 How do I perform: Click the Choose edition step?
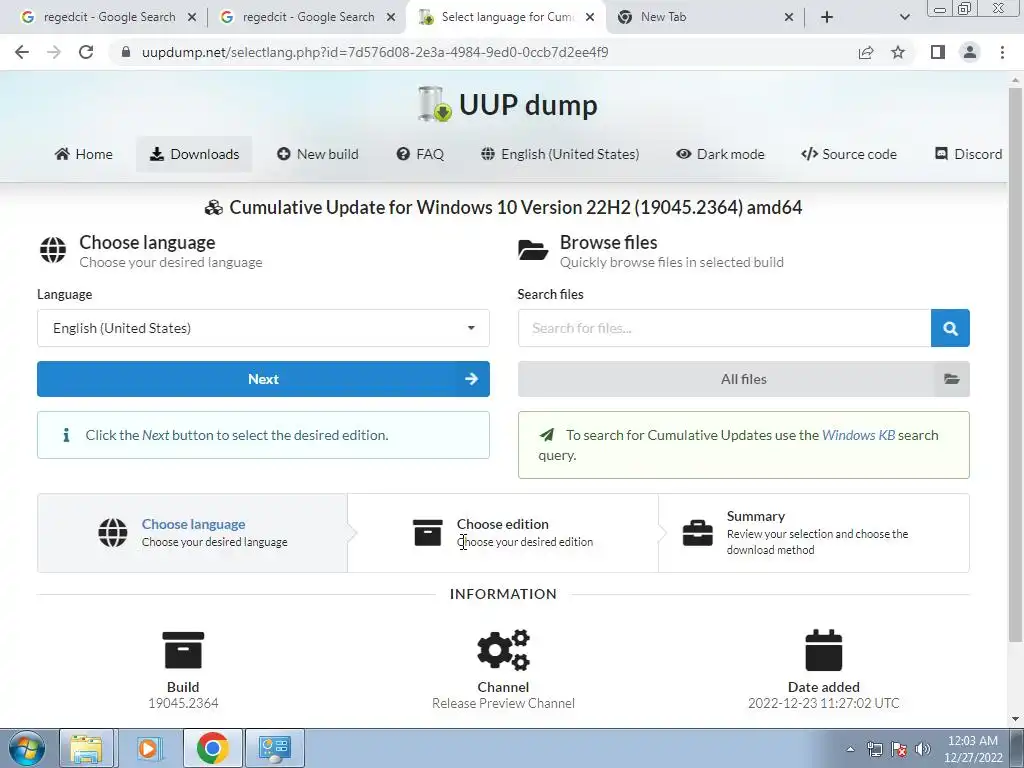(503, 533)
